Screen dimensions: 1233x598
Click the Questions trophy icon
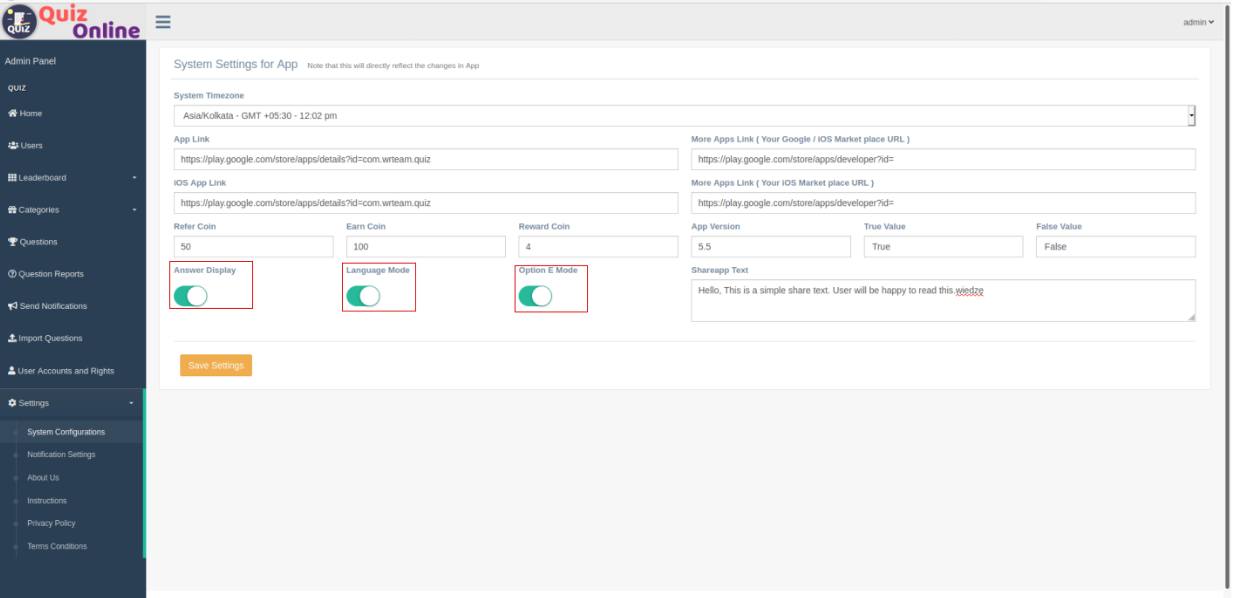point(13,242)
